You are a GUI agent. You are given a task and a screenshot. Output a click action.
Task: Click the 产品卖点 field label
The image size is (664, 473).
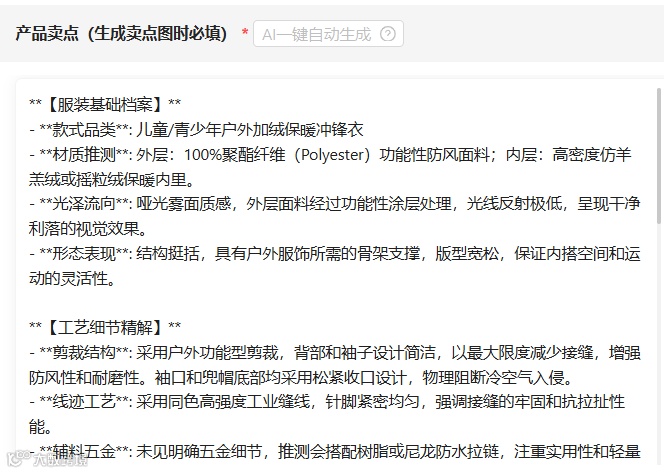point(121,33)
